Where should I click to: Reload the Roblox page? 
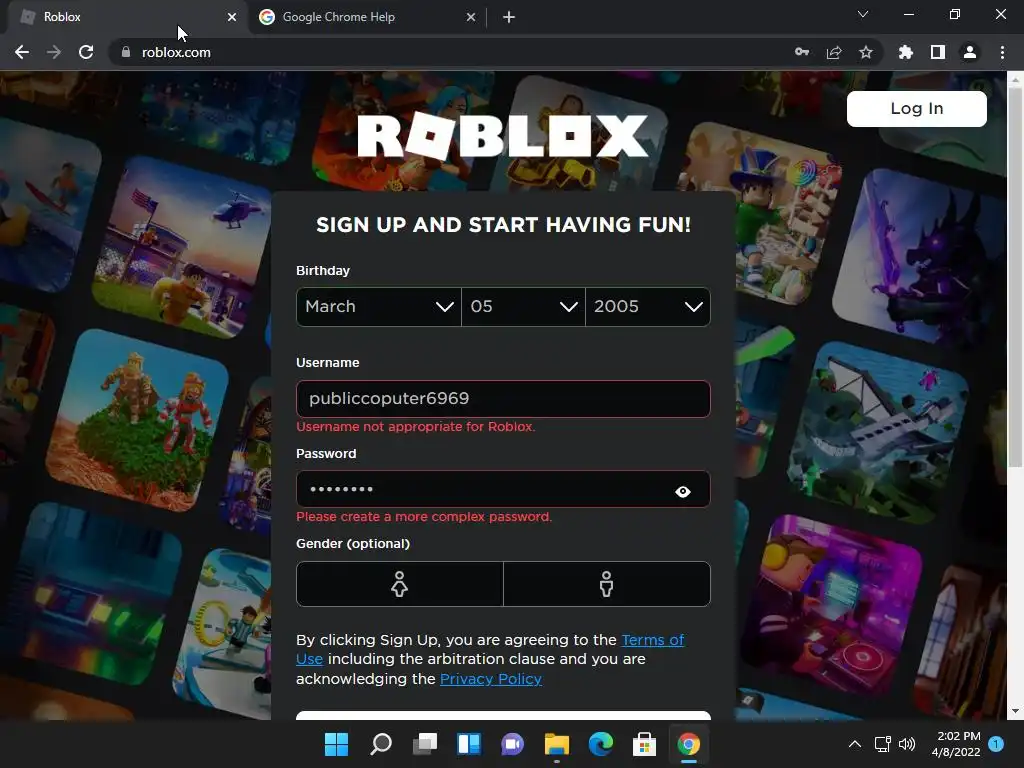coord(86,52)
